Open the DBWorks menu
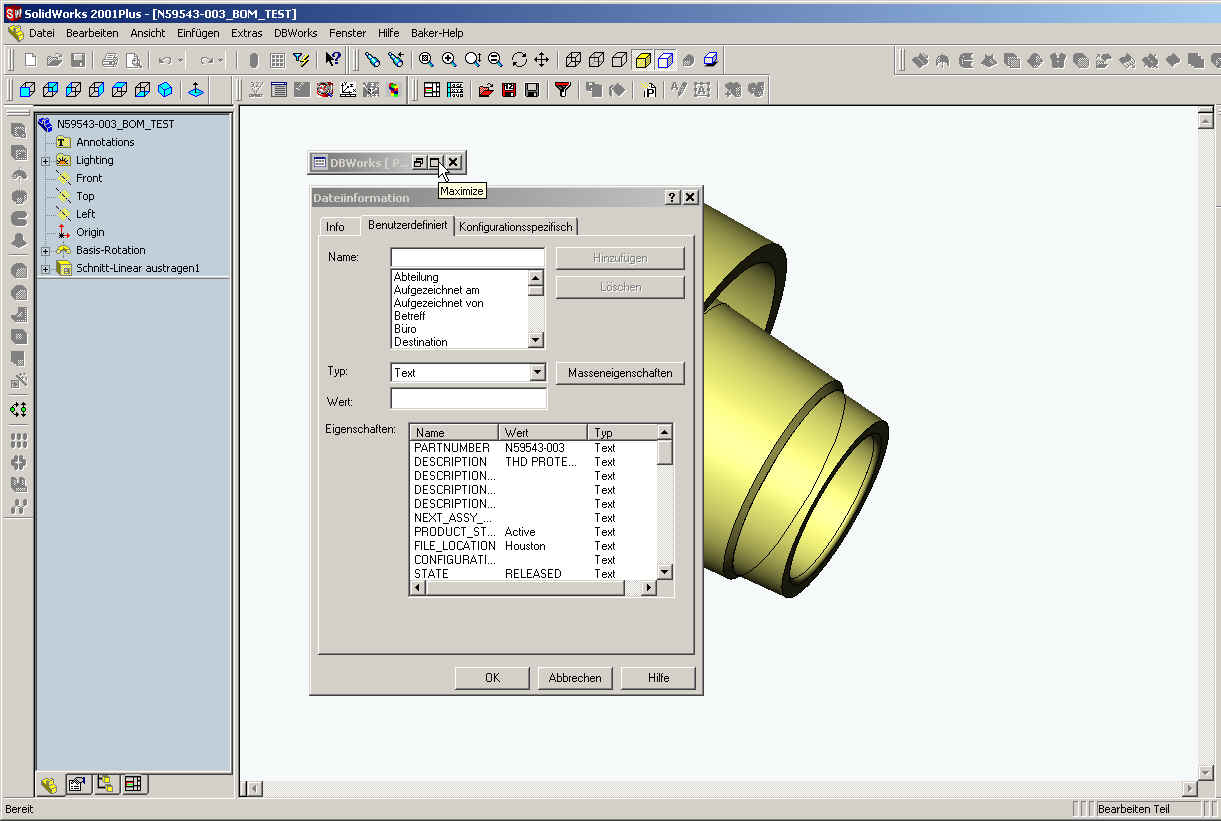 pos(295,33)
